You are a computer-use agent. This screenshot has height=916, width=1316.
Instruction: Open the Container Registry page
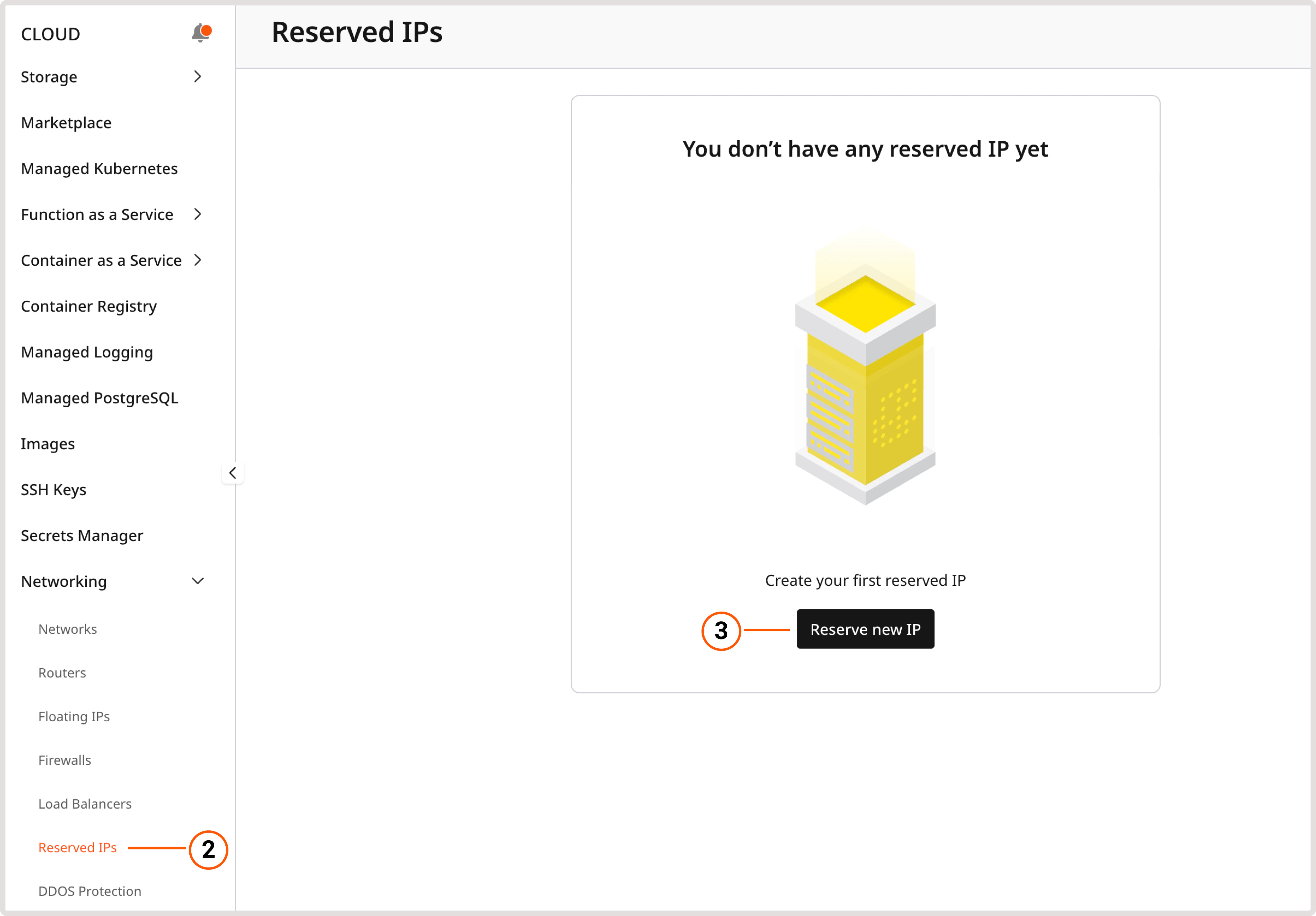pyautogui.click(x=88, y=306)
